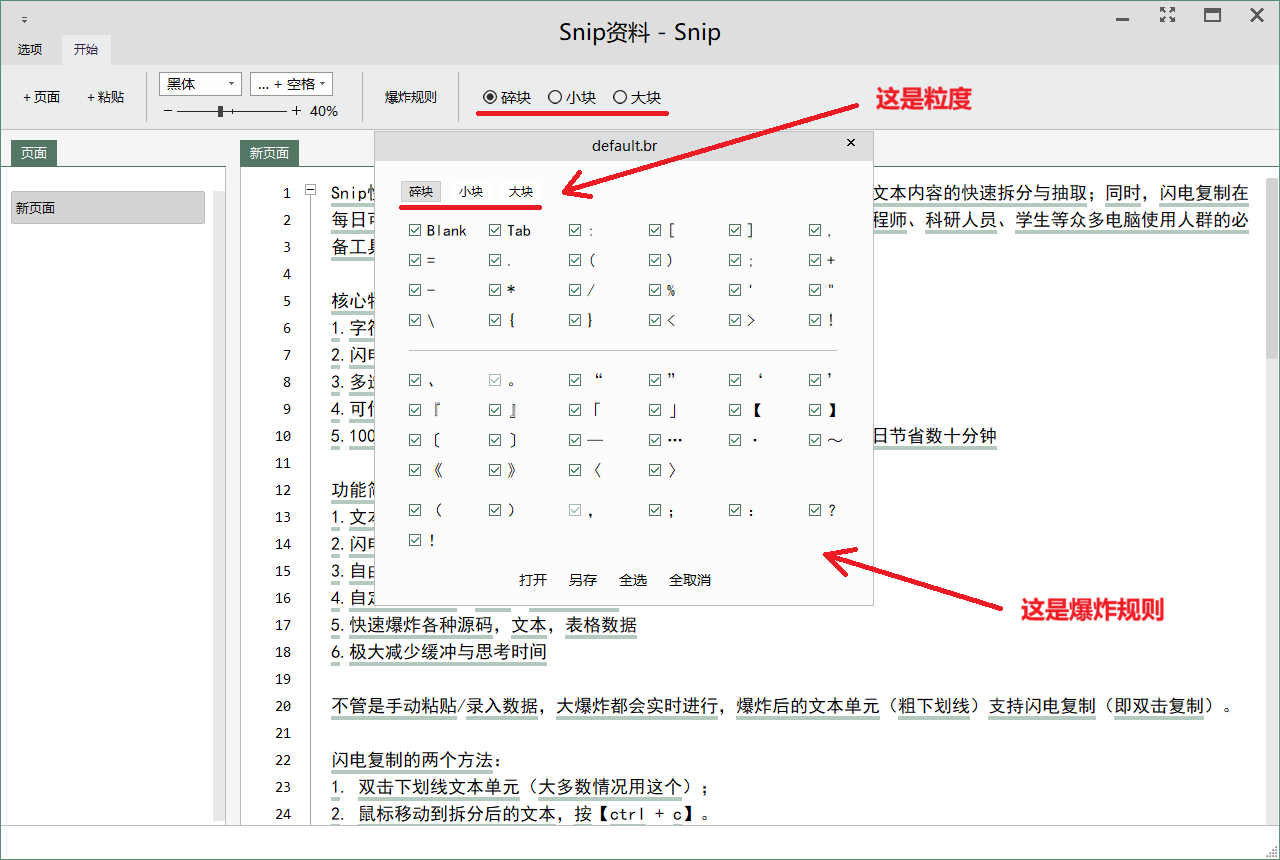Select the 碎块 radio button in toolbar

click(506, 97)
